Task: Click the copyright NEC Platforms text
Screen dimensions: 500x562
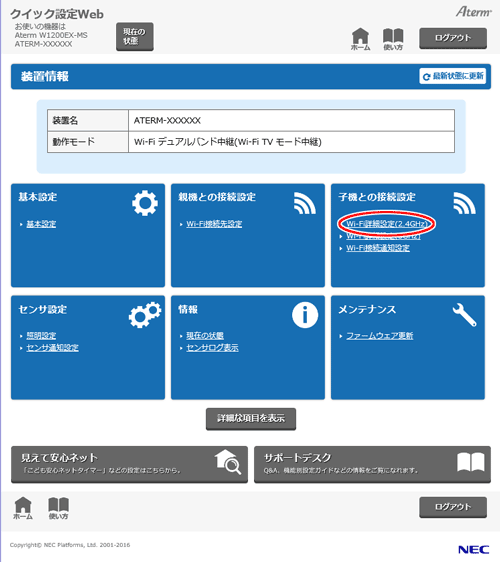Action: pyautogui.click(x=70, y=545)
